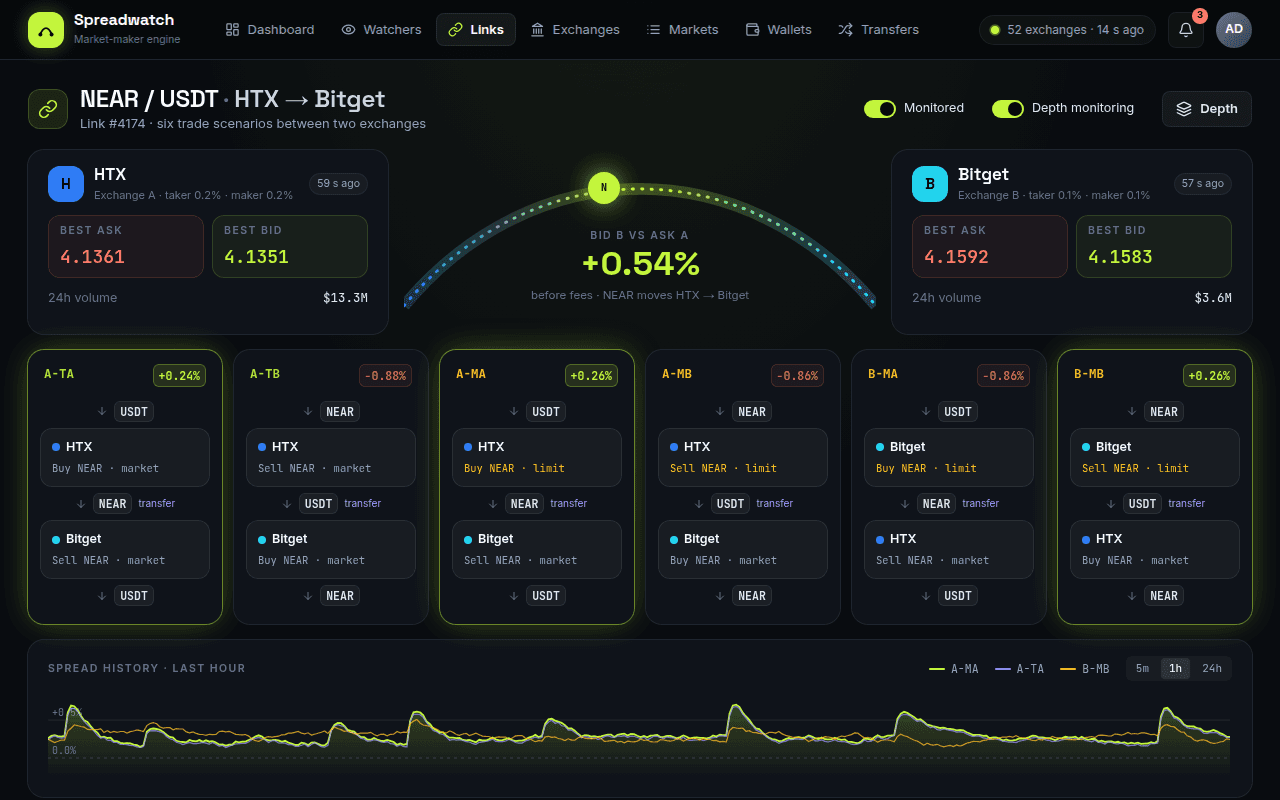The width and height of the screenshot is (1280, 800).
Task: Click the A-MB -0.86% badge
Action: (x=797, y=376)
